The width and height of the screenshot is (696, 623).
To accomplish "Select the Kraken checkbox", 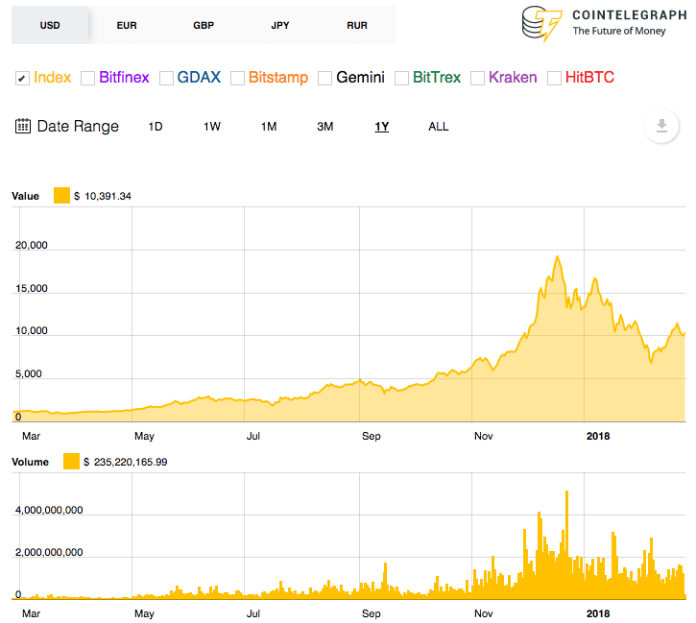I will pyautogui.click(x=477, y=78).
